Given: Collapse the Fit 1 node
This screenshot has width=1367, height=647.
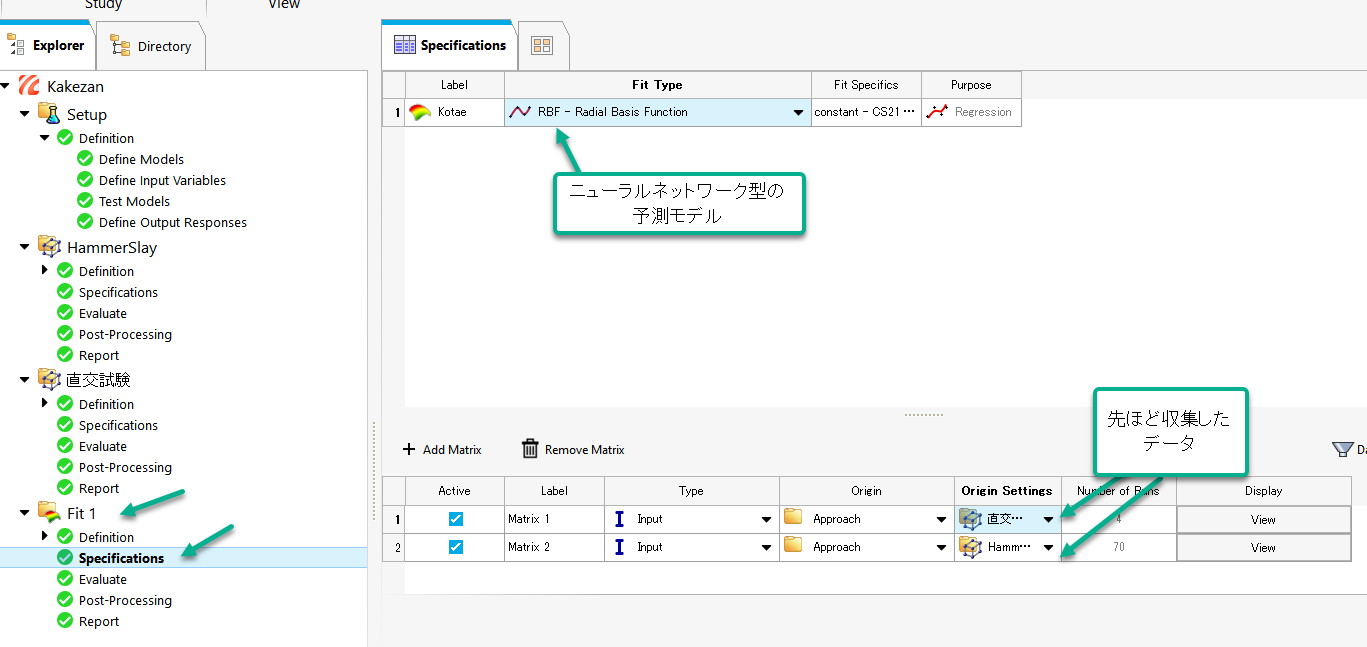Looking at the screenshot, I should pyautogui.click(x=25, y=513).
